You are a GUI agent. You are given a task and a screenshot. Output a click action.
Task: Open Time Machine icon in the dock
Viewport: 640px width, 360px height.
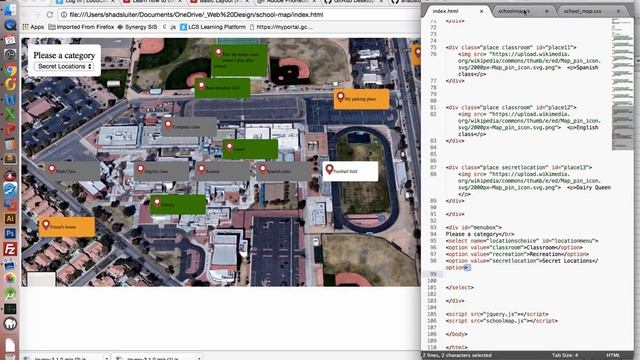point(10,55)
